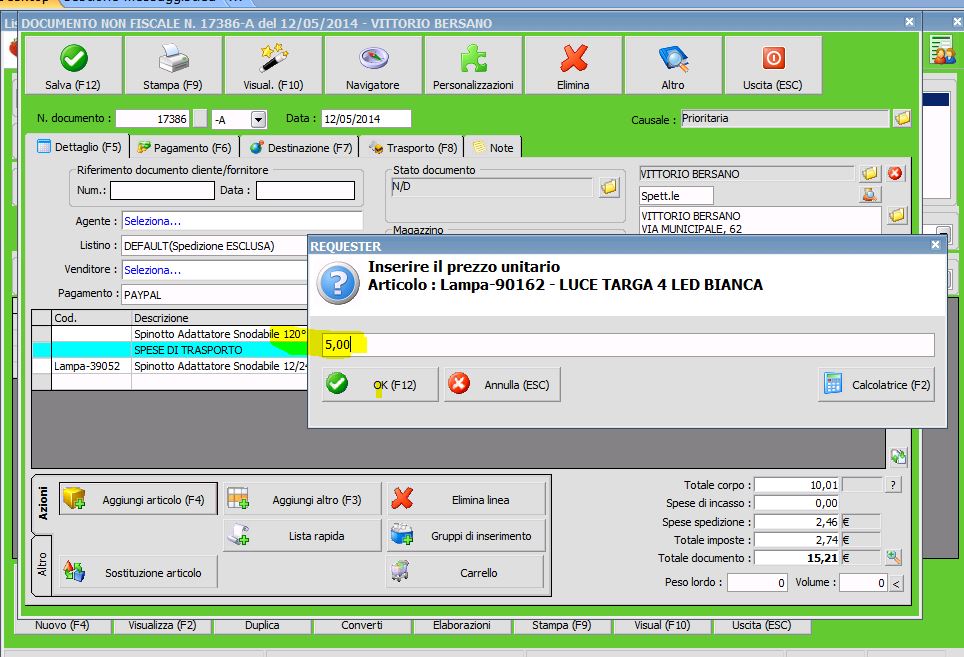The width and height of the screenshot is (964, 657).
Task: Click the Uscita (ESC) toolbar button
Action: [x=773, y=65]
